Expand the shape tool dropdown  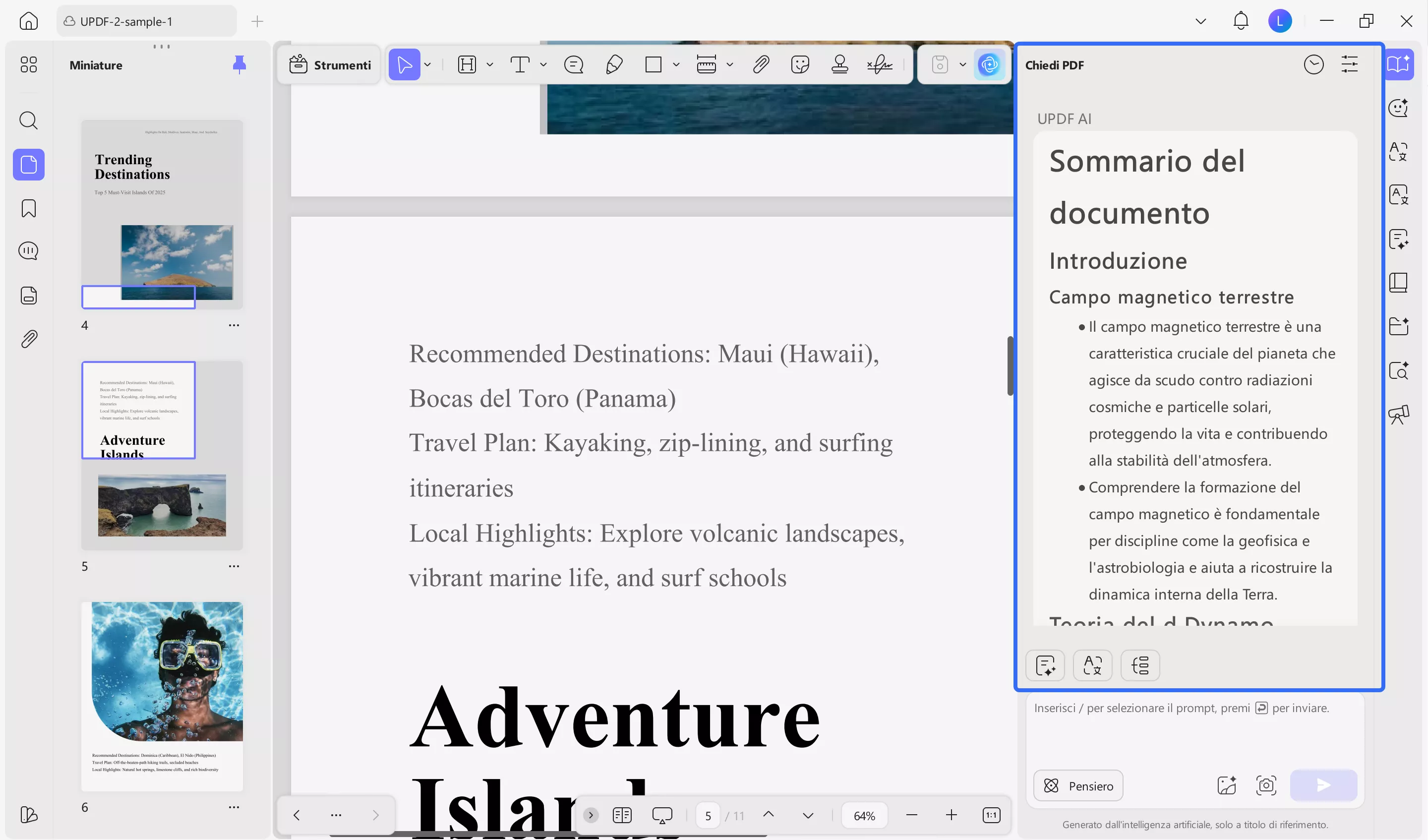coord(677,64)
